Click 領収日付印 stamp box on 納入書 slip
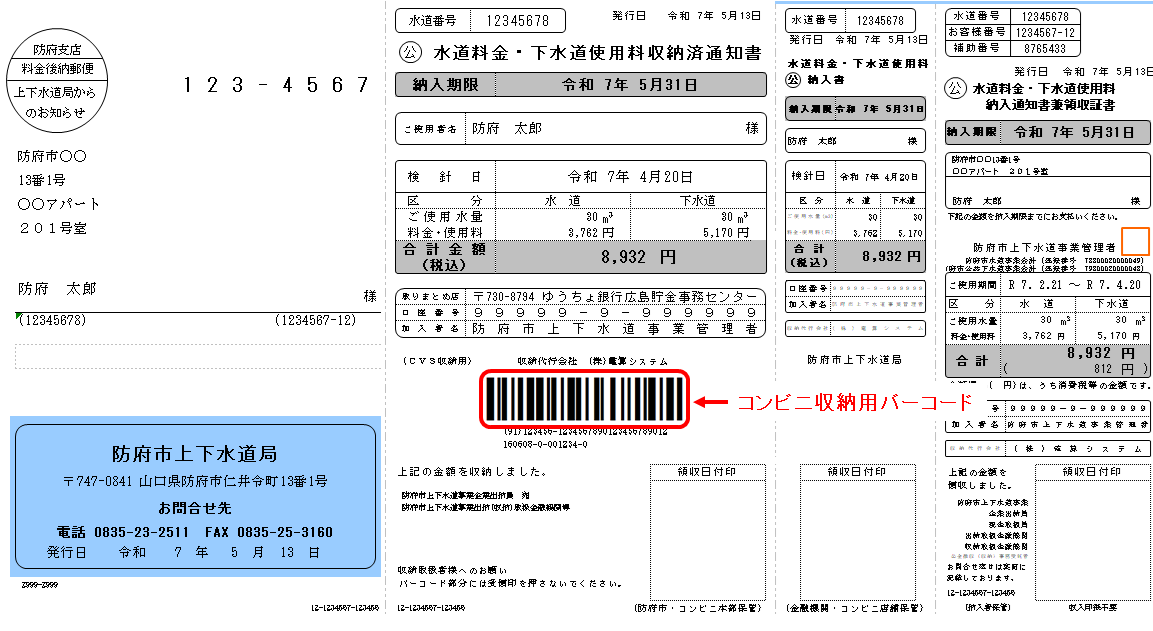1153x631 pixels. (857, 532)
